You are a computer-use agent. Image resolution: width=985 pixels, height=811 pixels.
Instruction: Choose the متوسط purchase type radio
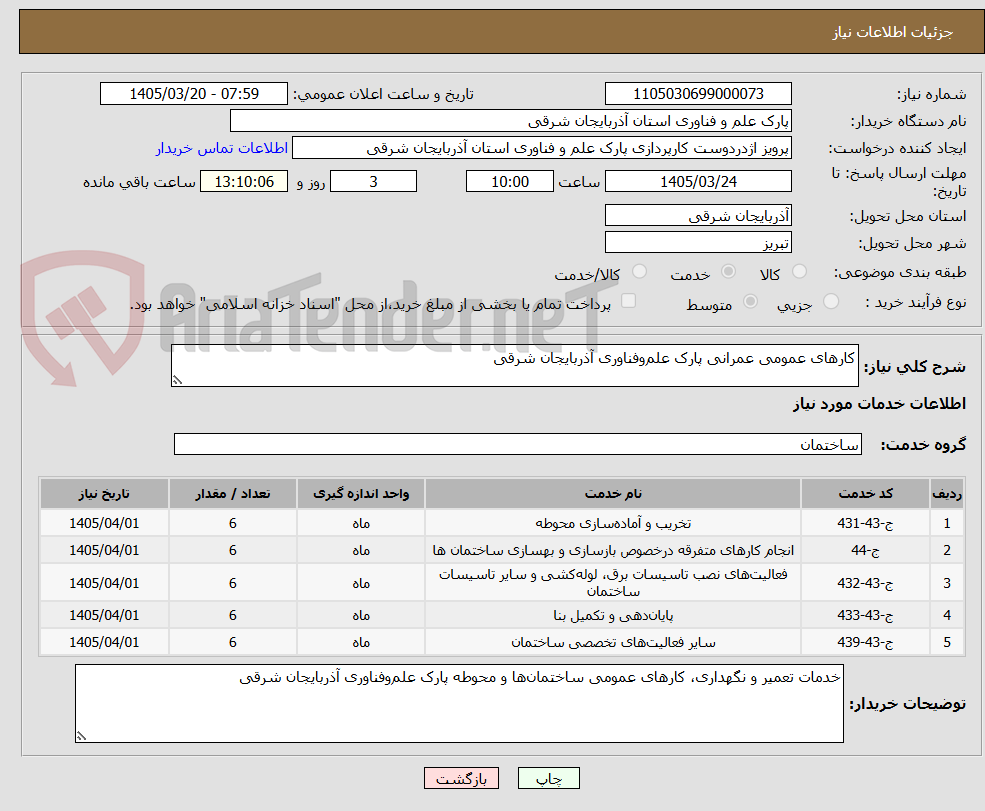click(x=750, y=302)
